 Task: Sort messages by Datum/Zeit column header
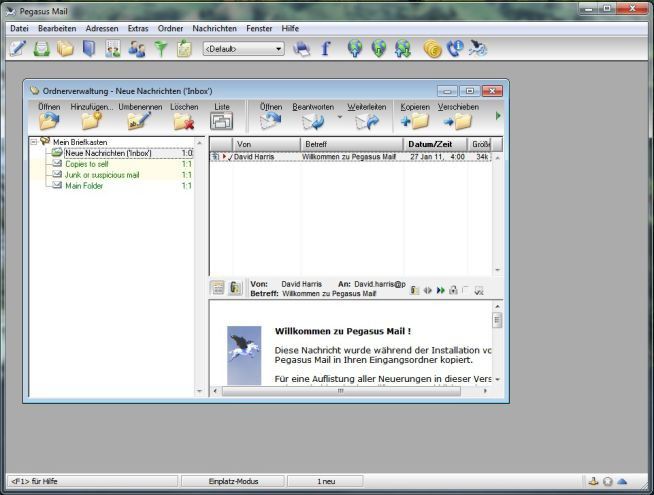(x=435, y=144)
